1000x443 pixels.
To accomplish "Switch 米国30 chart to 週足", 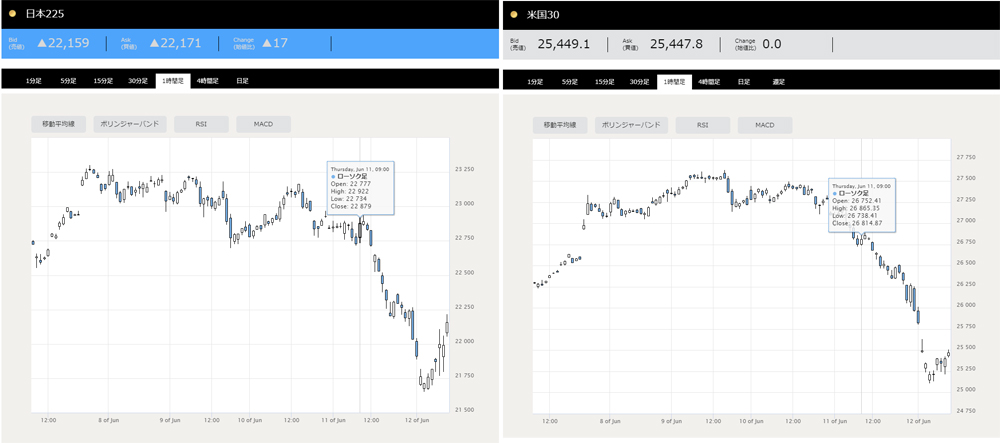I will [779, 81].
